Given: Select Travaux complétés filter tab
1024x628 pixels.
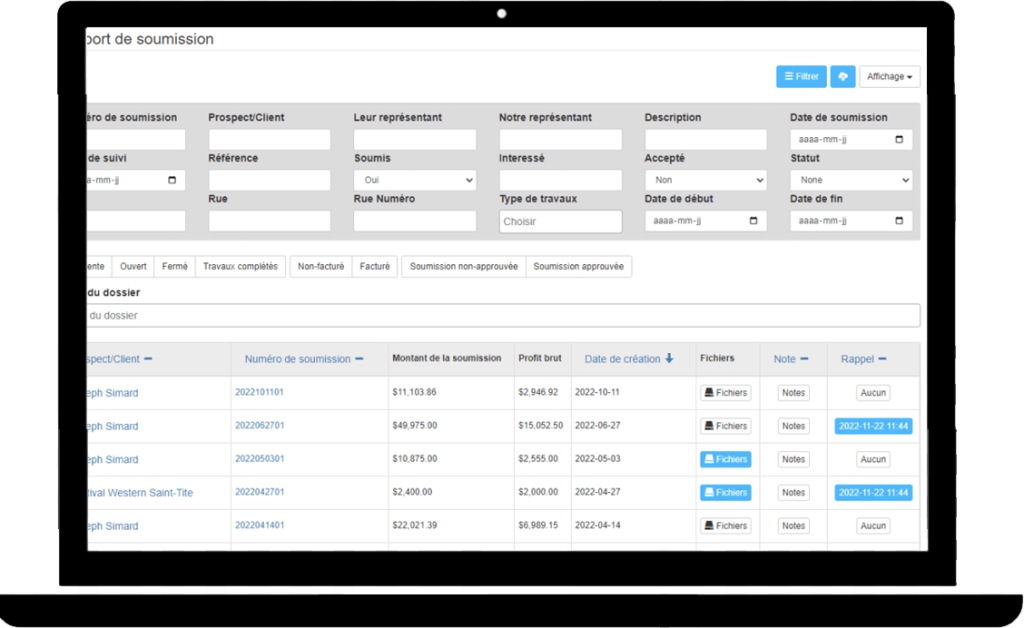Looking at the screenshot, I should click(240, 267).
